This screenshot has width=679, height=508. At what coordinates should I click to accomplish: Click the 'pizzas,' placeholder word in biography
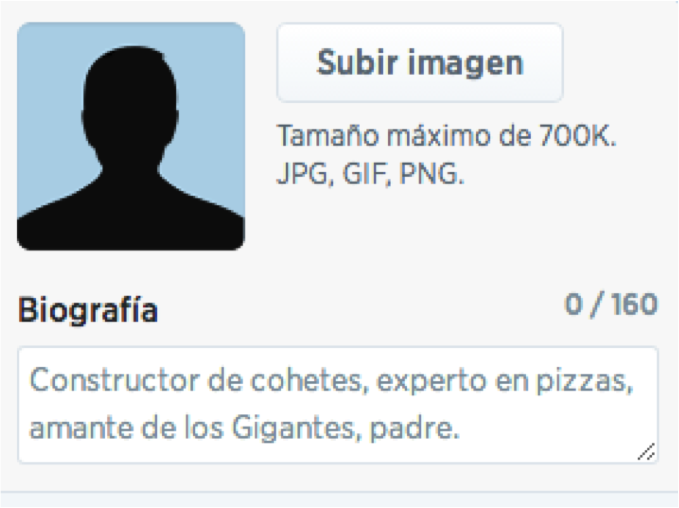pyautogui.click(x=585, y=381)
